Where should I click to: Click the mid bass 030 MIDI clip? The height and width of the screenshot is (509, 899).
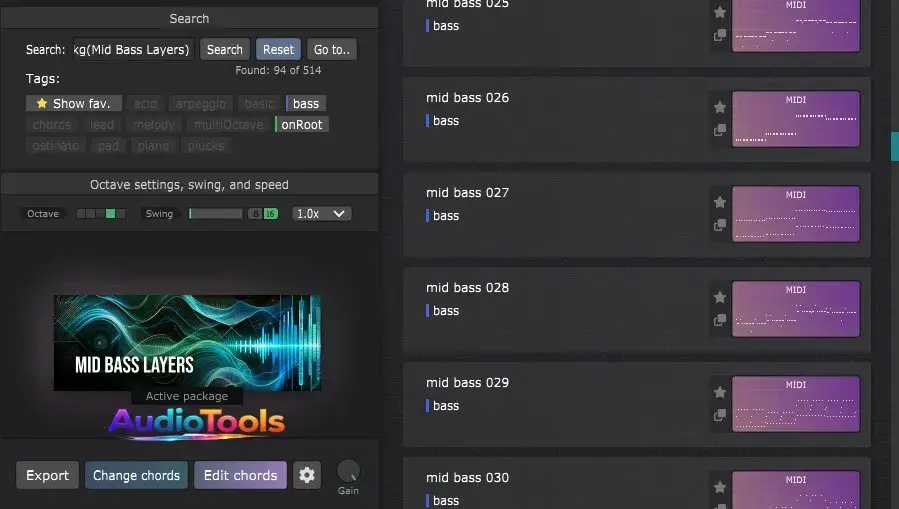pyautogui.click(x=796, y=490)
